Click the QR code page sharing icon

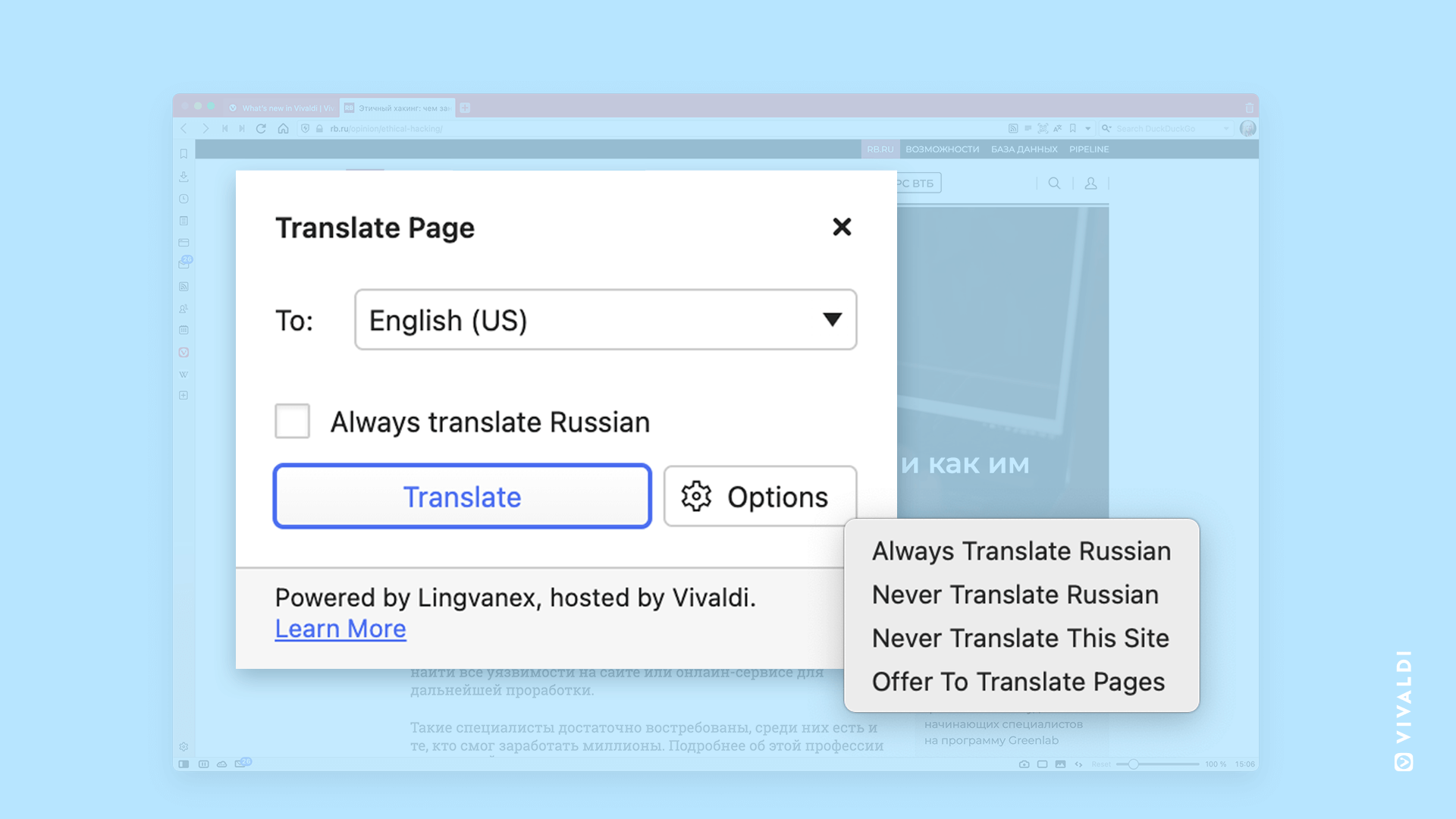(x=1043, y=128)
